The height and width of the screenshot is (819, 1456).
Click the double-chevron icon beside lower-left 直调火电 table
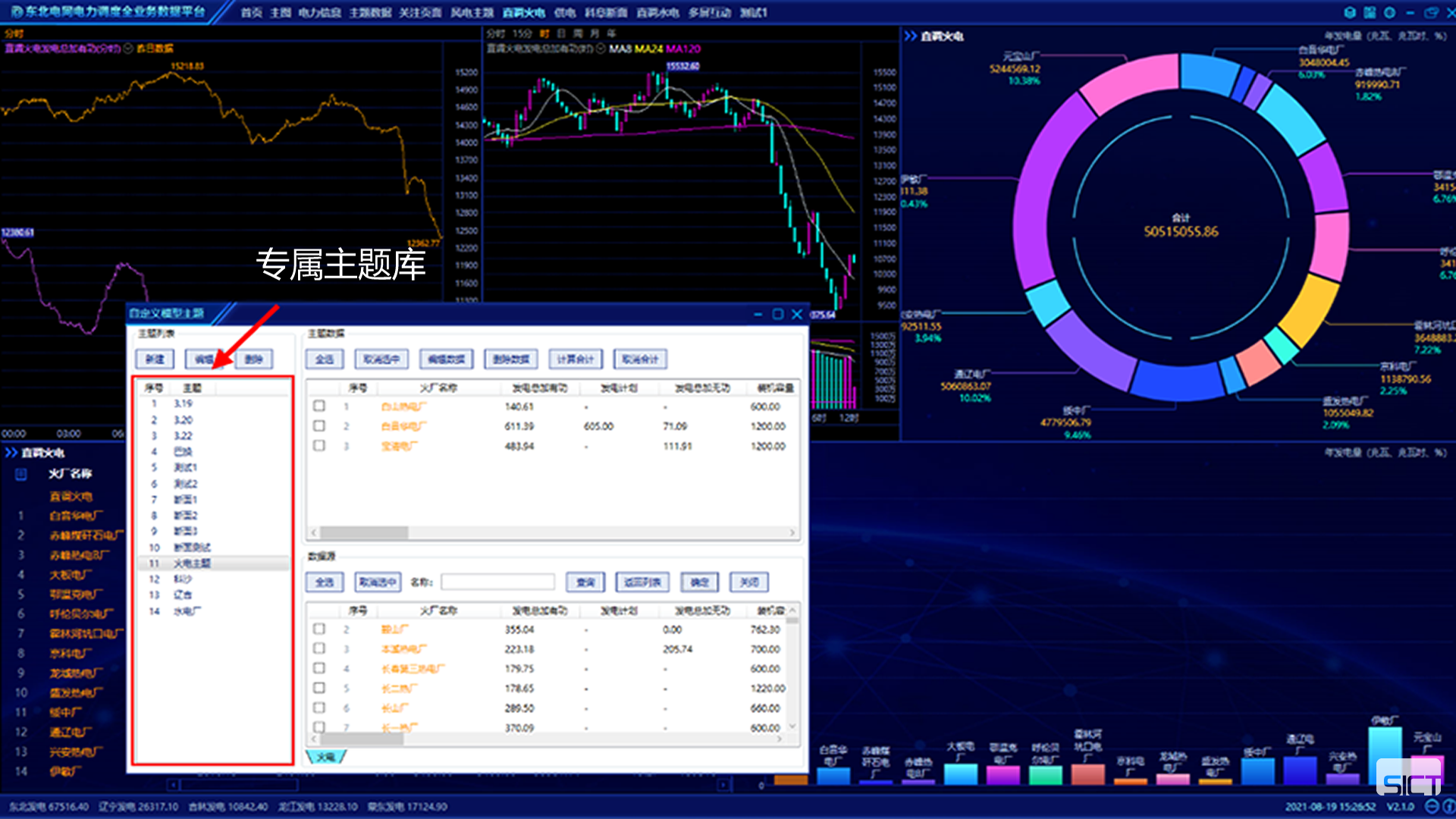[11, 453]
